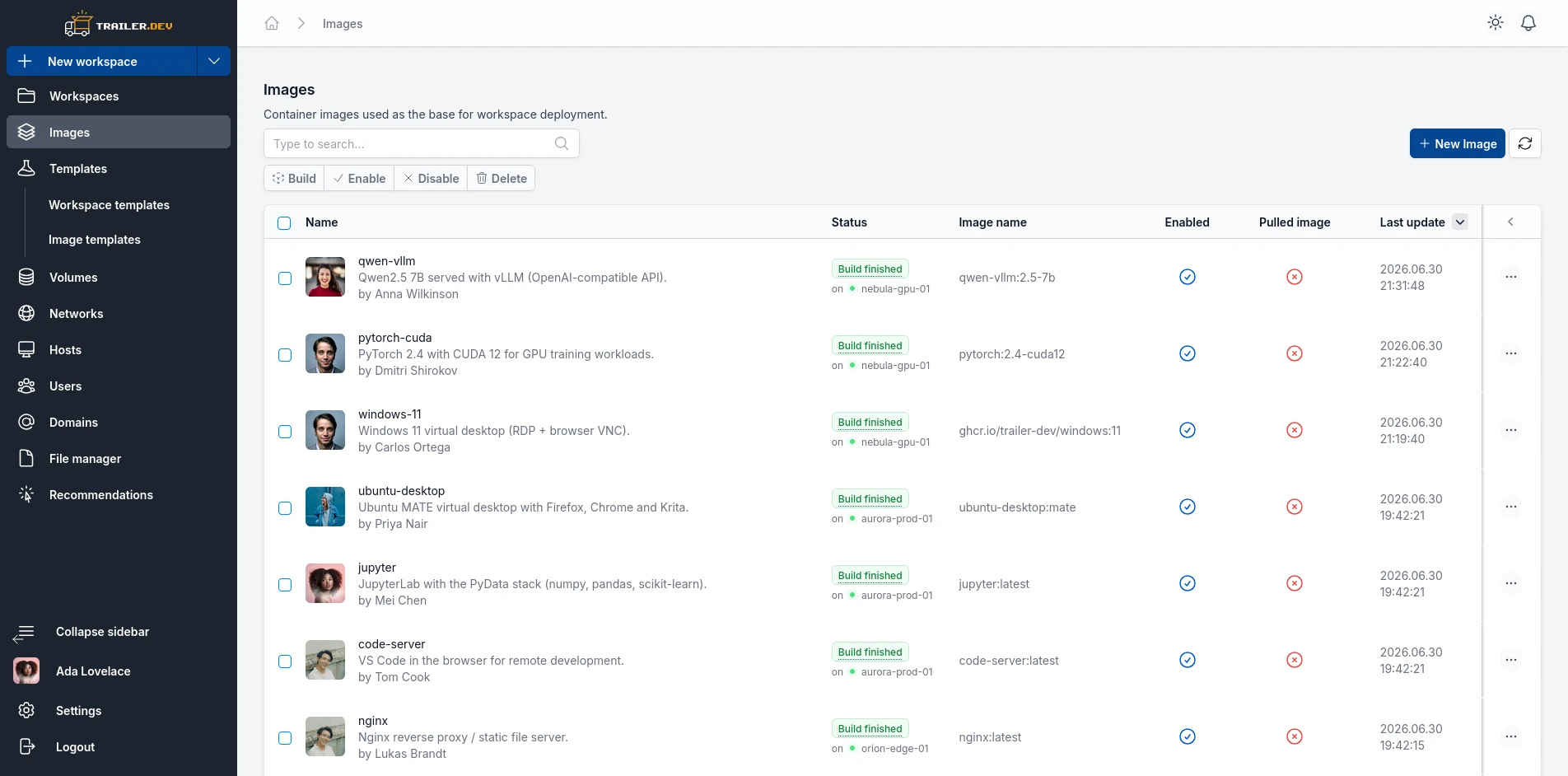Check the jupyter row checkbox
This screenshot has width=1568, height=776.
(285, 585)
